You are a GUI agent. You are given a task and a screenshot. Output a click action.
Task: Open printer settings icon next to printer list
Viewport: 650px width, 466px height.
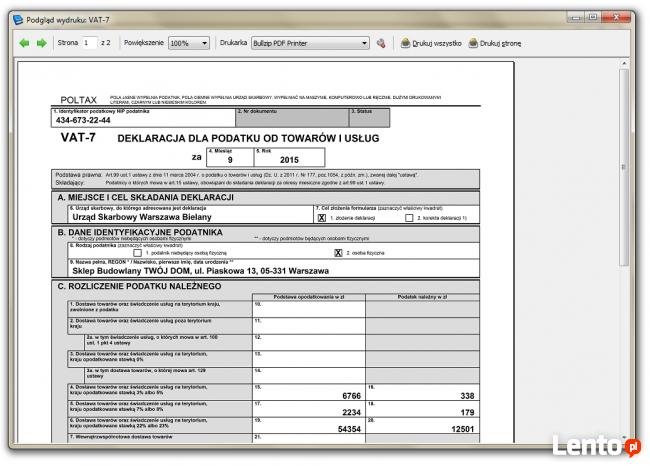click(x=381, y=43)
